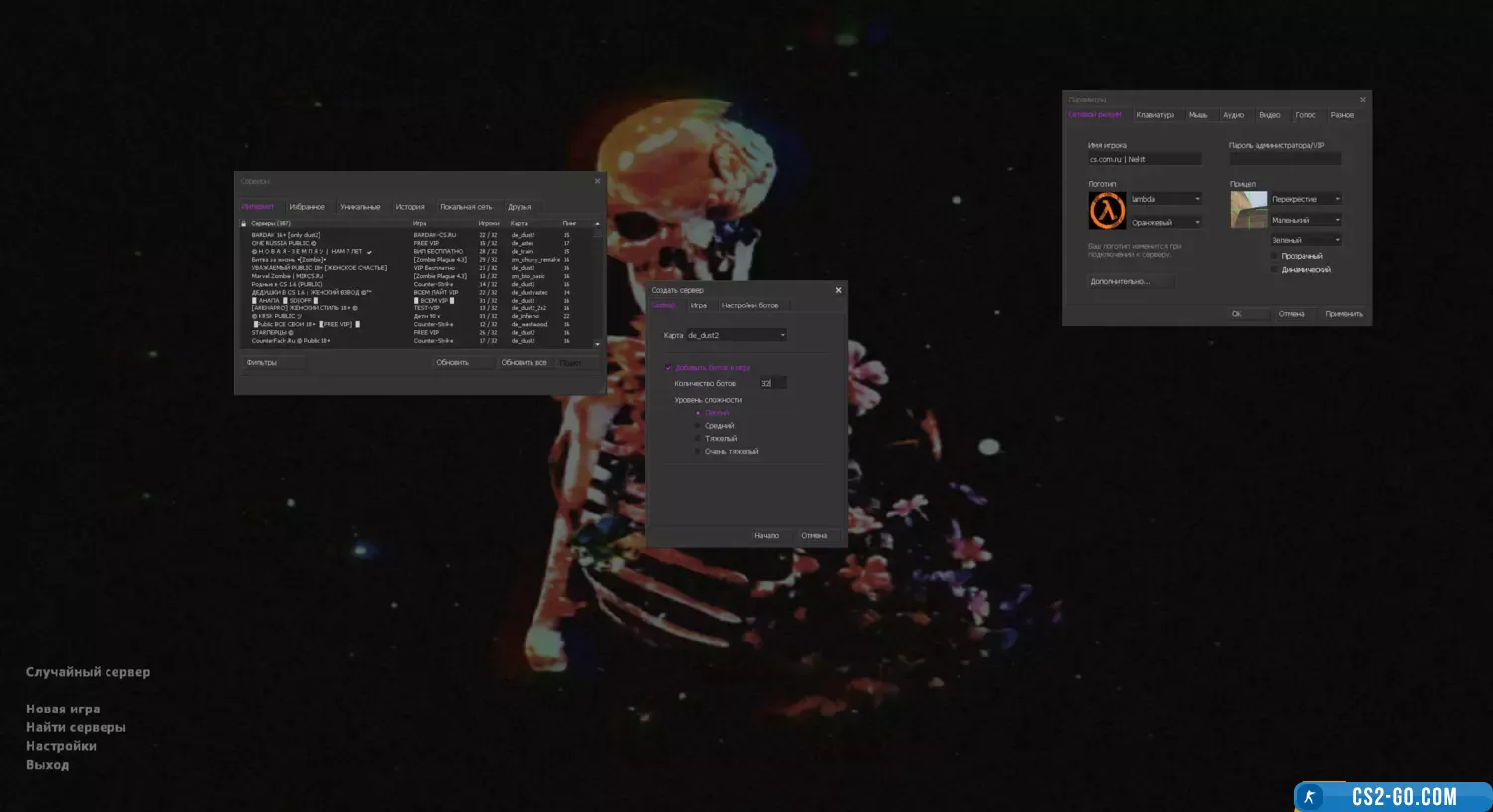1493x812 pixels.
Task: Click the server list scroll-down arrow
Action: (x=597, y=344)
